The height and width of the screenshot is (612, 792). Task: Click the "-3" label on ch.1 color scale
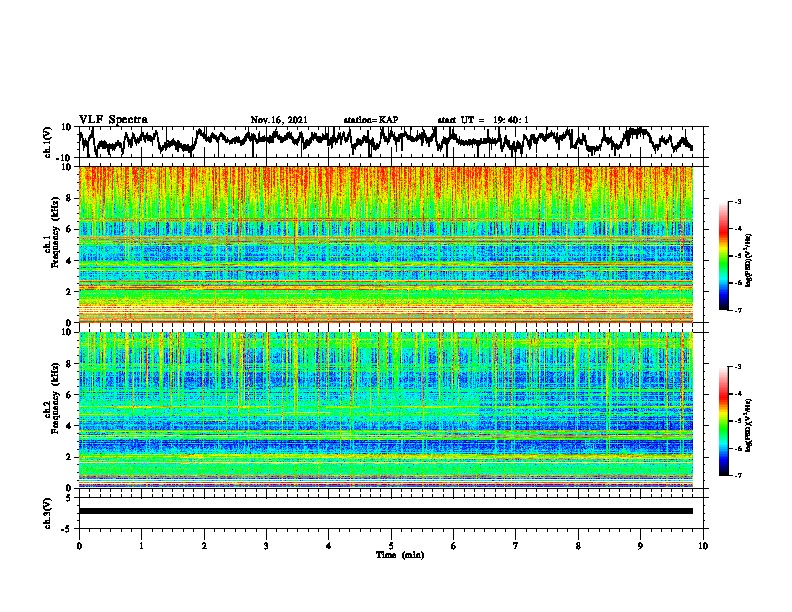pos(738,201)
